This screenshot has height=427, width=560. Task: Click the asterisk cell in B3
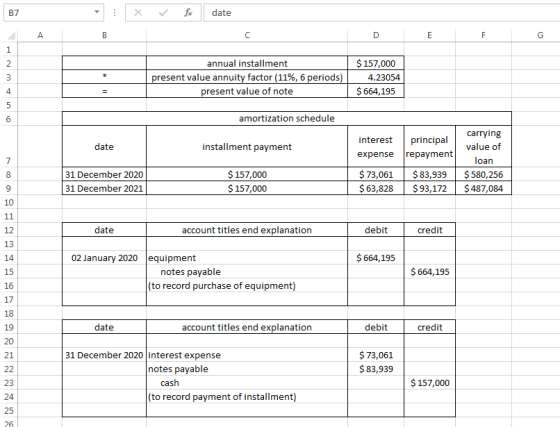pos(104,77)
